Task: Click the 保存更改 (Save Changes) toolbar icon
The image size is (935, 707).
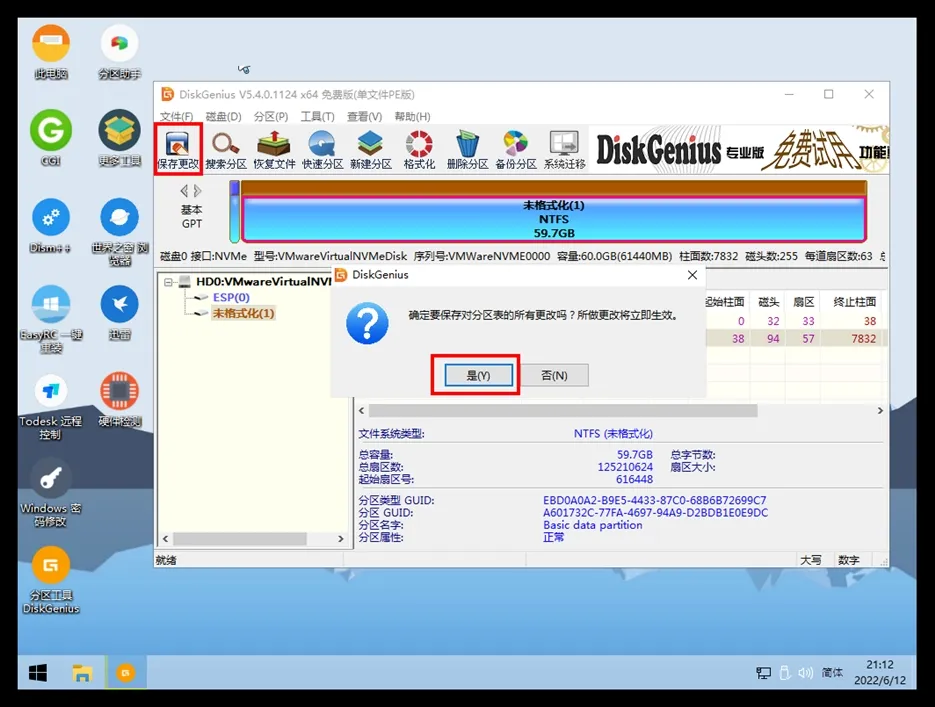Action: (x=178, y=149)
